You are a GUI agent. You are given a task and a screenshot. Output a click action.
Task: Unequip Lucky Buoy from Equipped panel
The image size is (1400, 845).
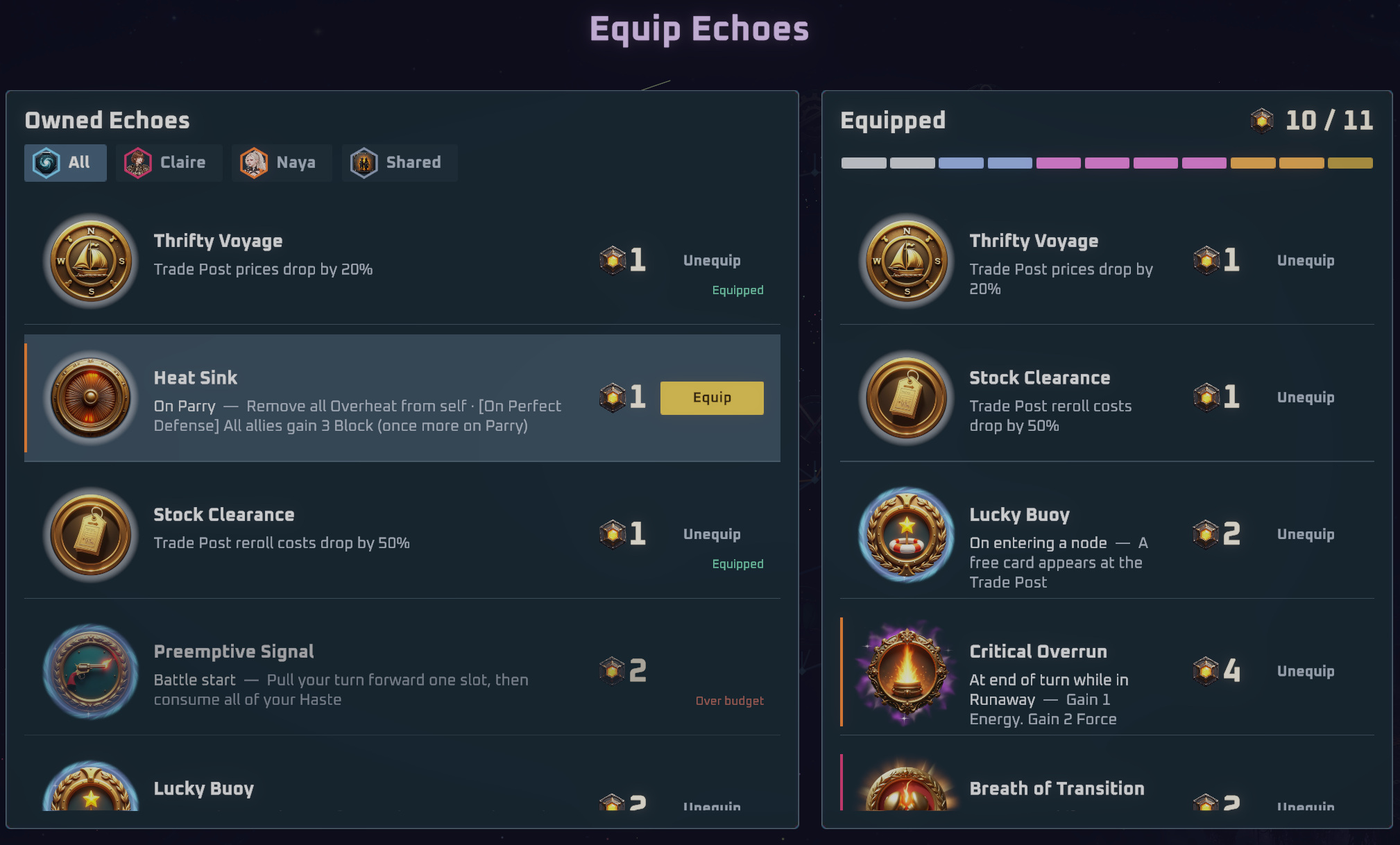click(1306, 534)
